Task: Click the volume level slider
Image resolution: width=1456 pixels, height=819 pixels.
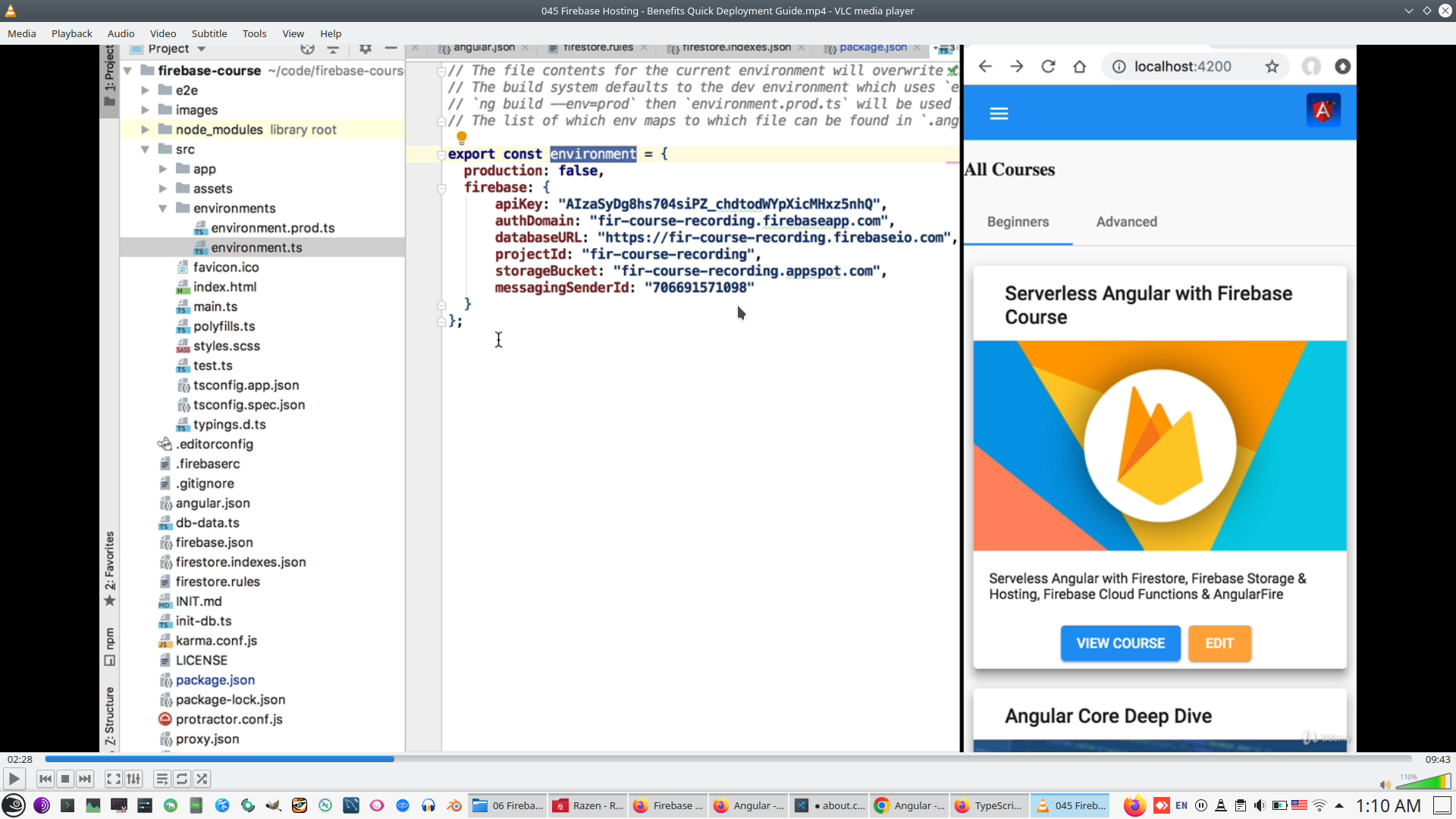Action: 1424,783
